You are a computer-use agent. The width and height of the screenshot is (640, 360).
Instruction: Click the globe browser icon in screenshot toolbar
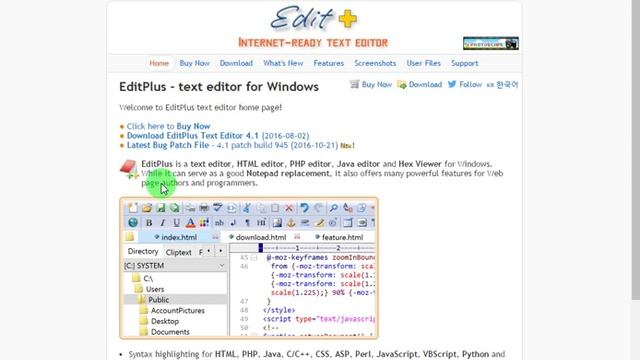pos(133,222)
